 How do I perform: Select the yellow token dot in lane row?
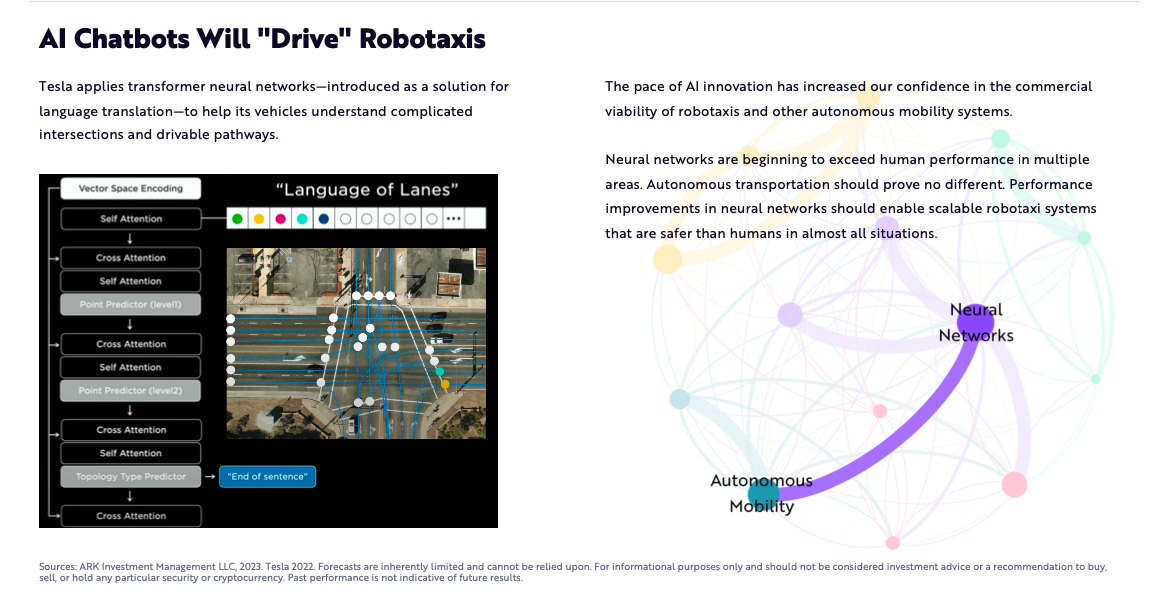click(x=259, y=218)
